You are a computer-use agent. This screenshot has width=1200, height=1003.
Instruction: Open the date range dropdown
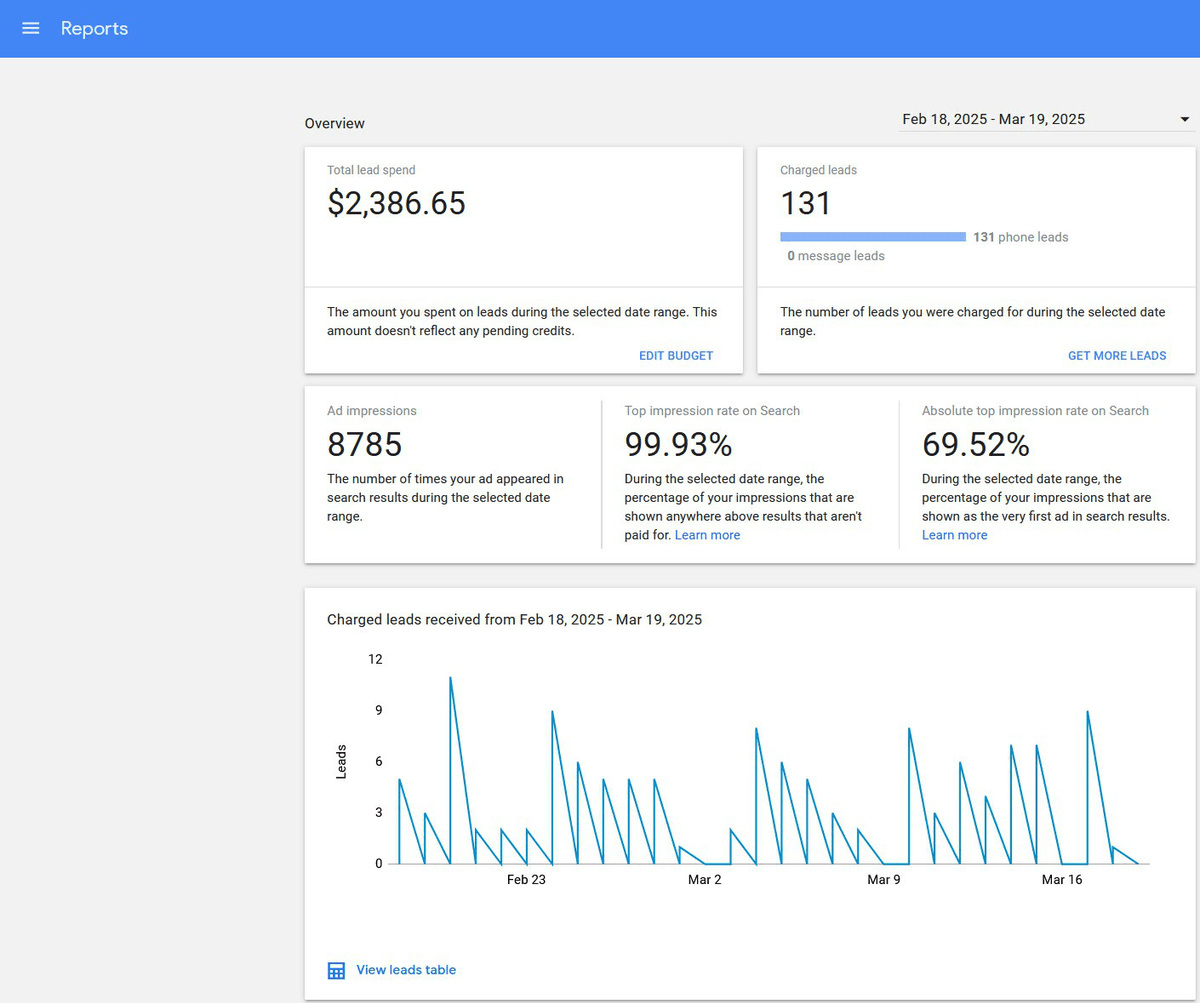1046,119
